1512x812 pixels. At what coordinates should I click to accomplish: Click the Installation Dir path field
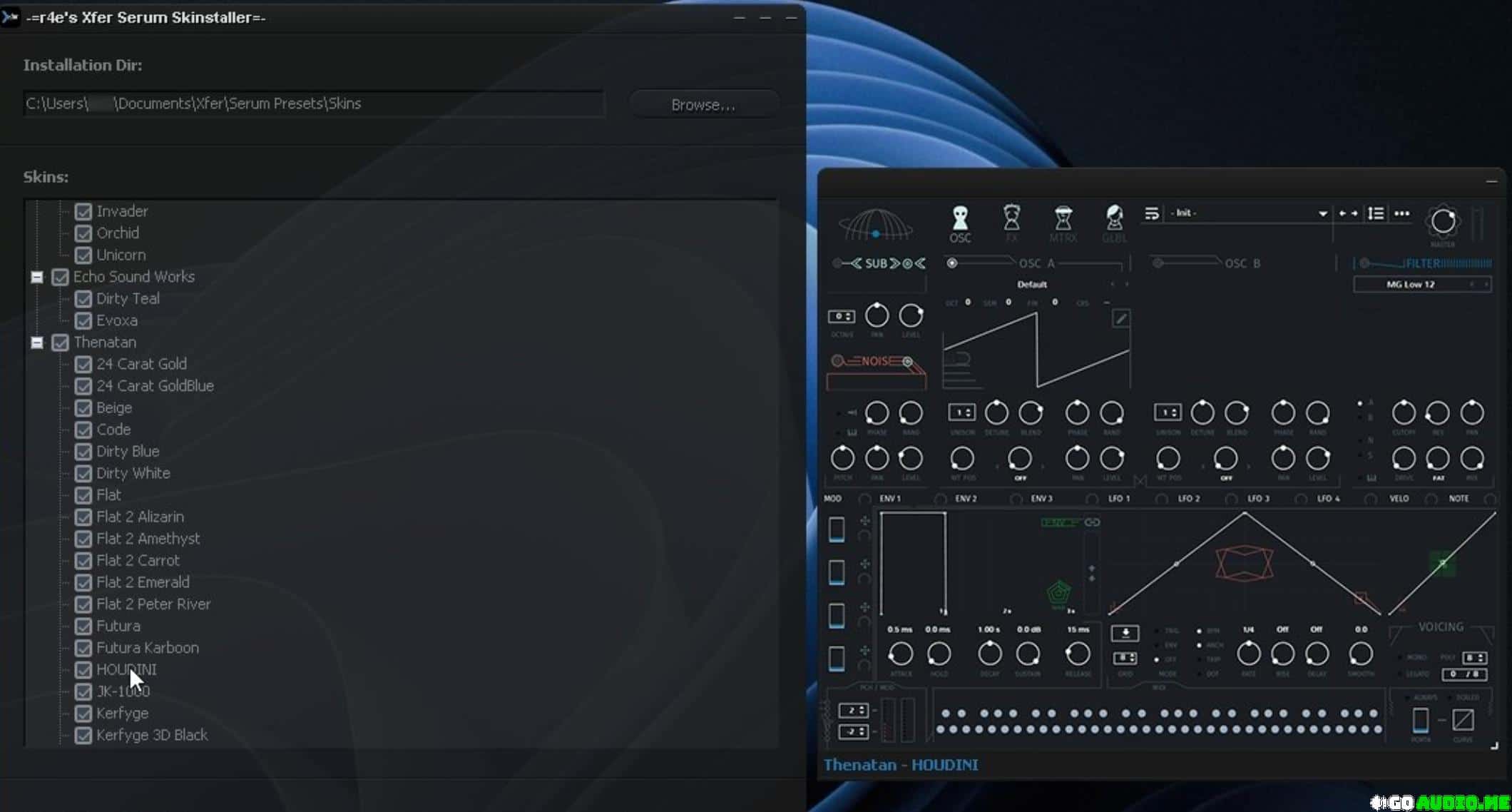[x=314, y=104]
